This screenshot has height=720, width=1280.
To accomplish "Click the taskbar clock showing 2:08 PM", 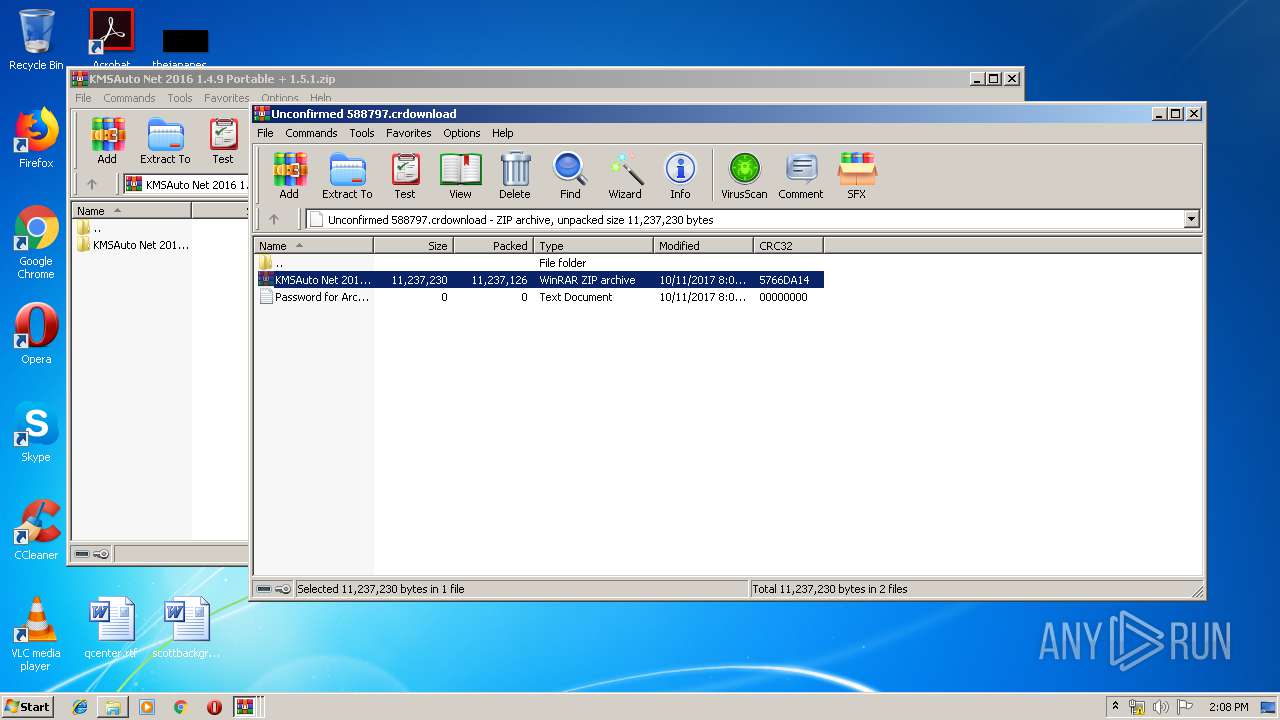I will point(1228,707).
